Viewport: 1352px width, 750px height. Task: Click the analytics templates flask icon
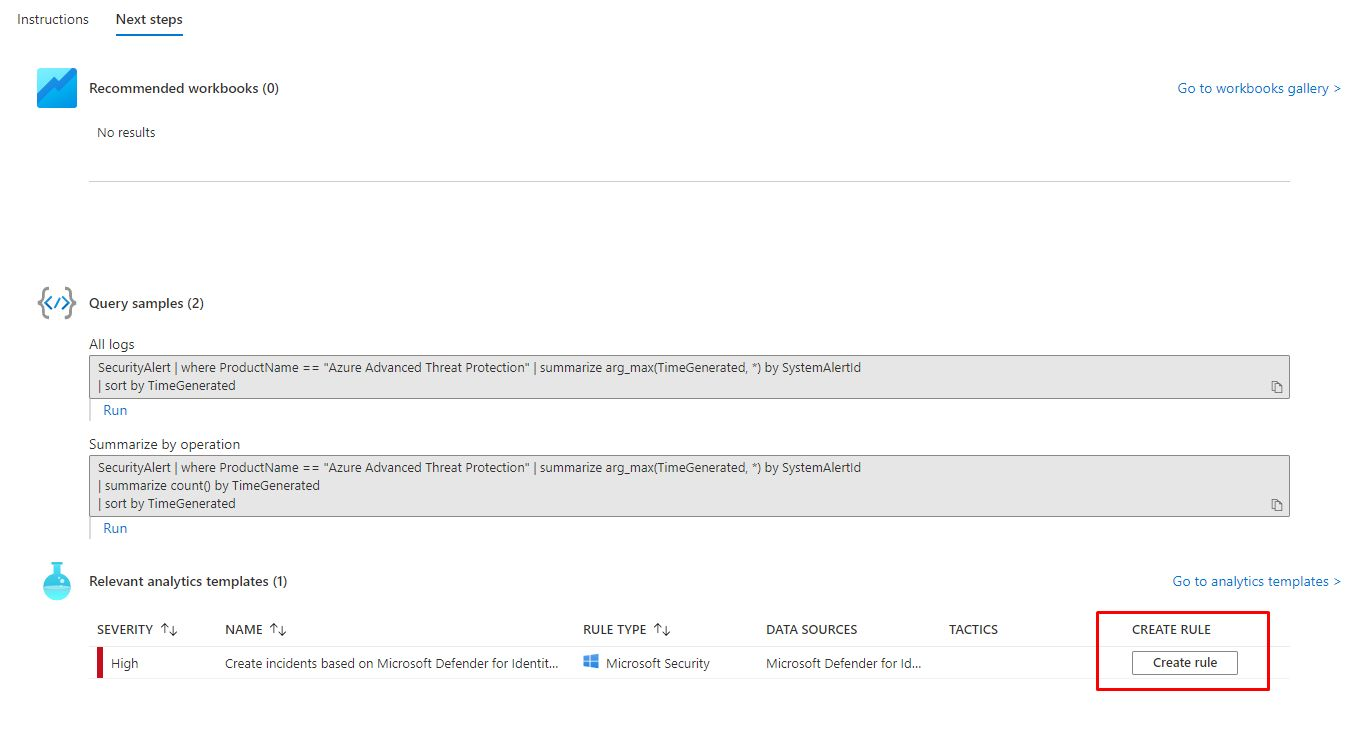point(57,581)
